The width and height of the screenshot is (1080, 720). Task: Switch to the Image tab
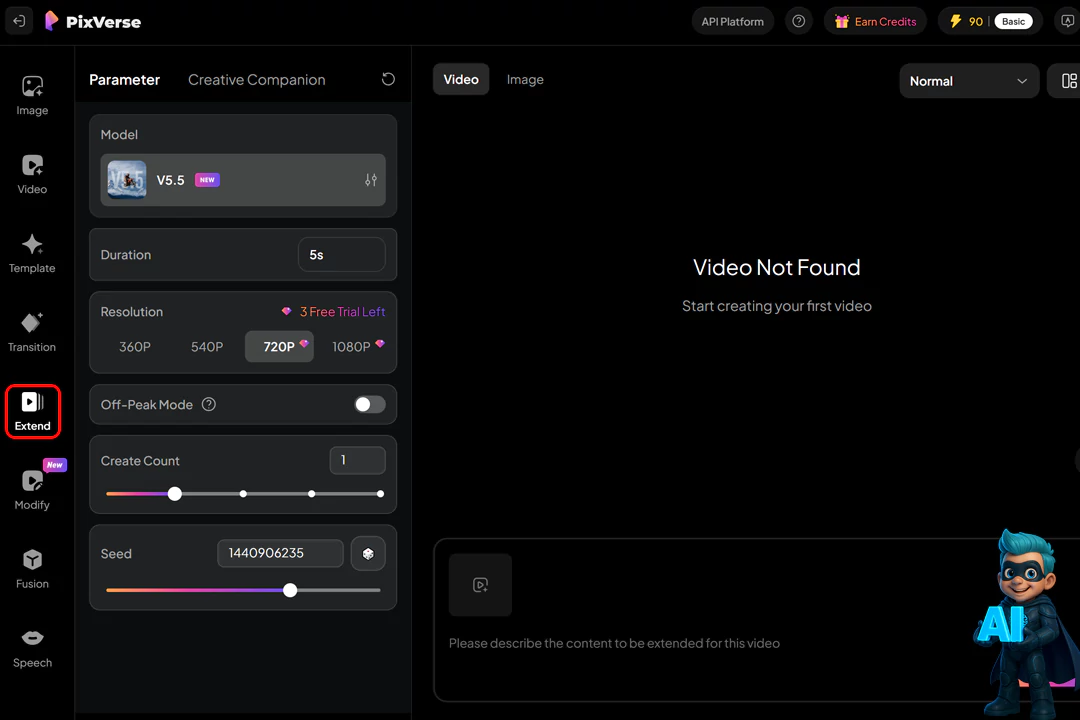pyautogui.click(x=525, y=80)
